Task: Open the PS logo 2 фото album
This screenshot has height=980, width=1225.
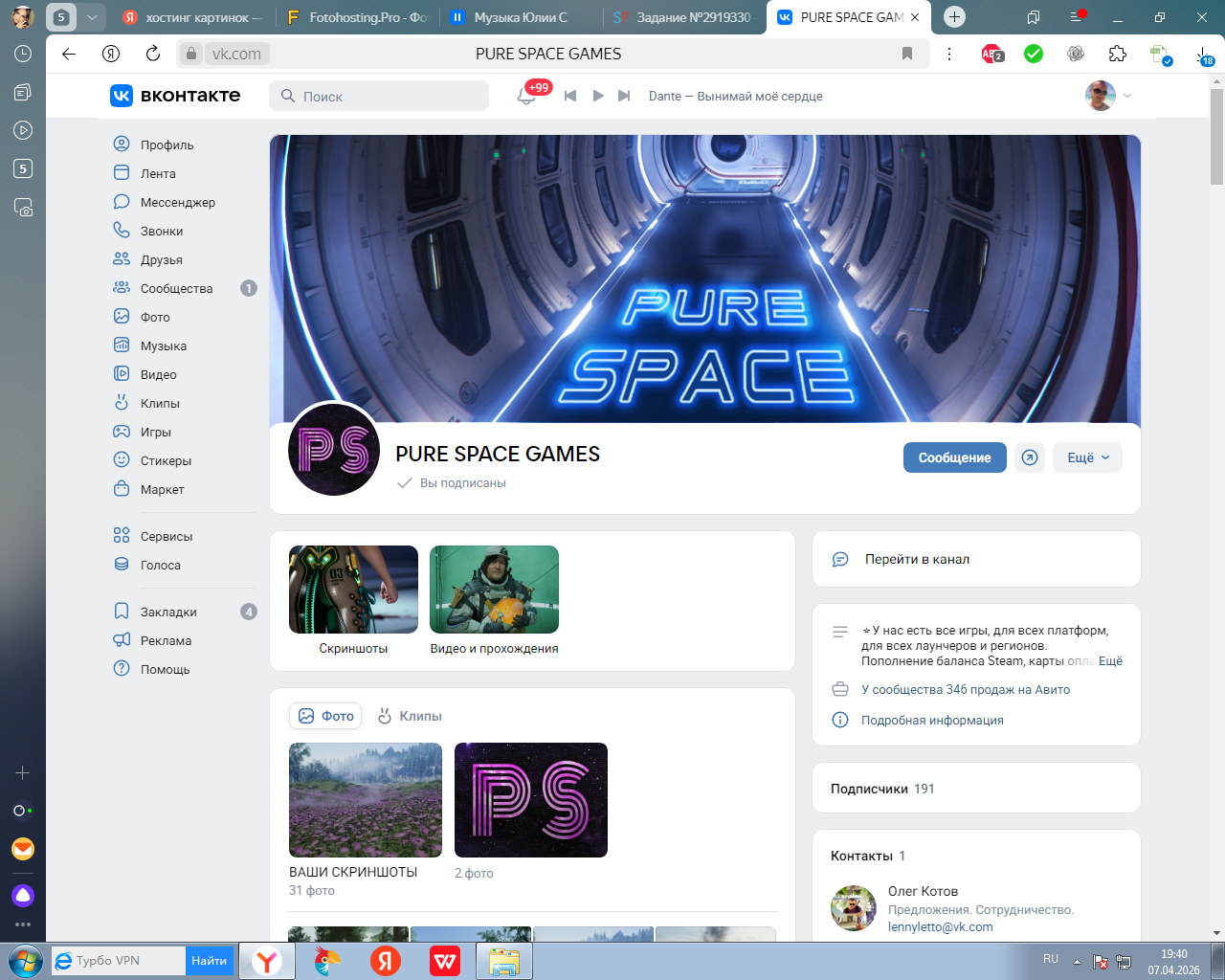Action: click(x=531, y=800)
